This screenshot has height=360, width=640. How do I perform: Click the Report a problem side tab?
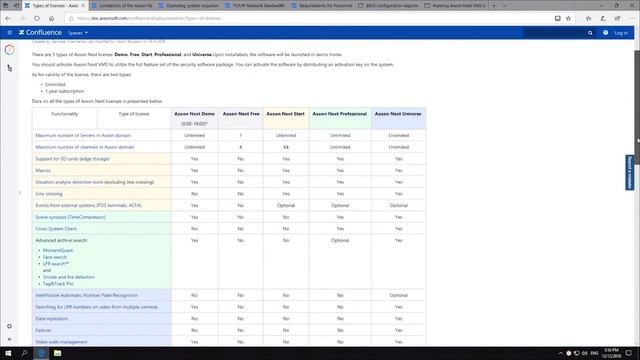(629, 172)
